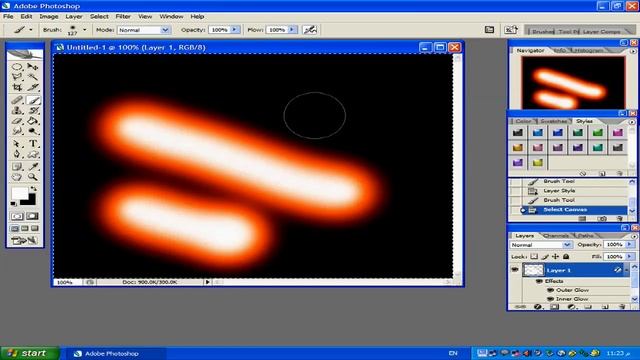Toggle visibility of layer Effects
Screen dimensions: 640x360
(x=540, y=281)
